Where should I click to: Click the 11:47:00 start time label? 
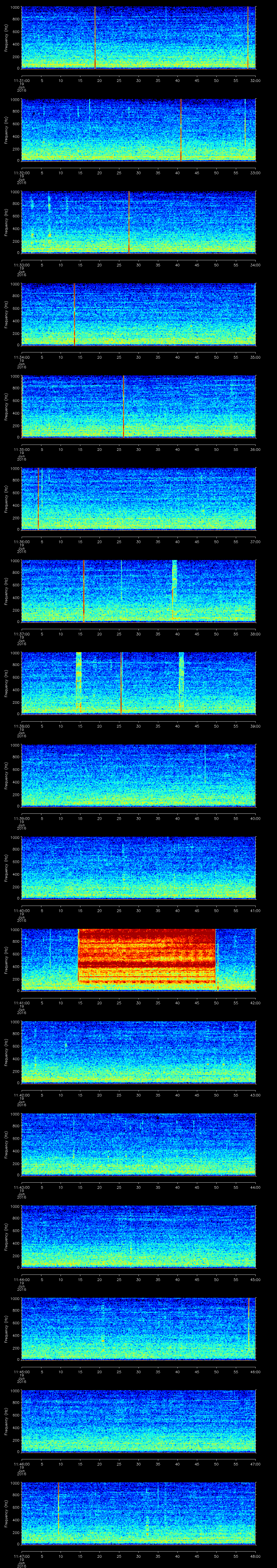click(x=22, y=1556)
